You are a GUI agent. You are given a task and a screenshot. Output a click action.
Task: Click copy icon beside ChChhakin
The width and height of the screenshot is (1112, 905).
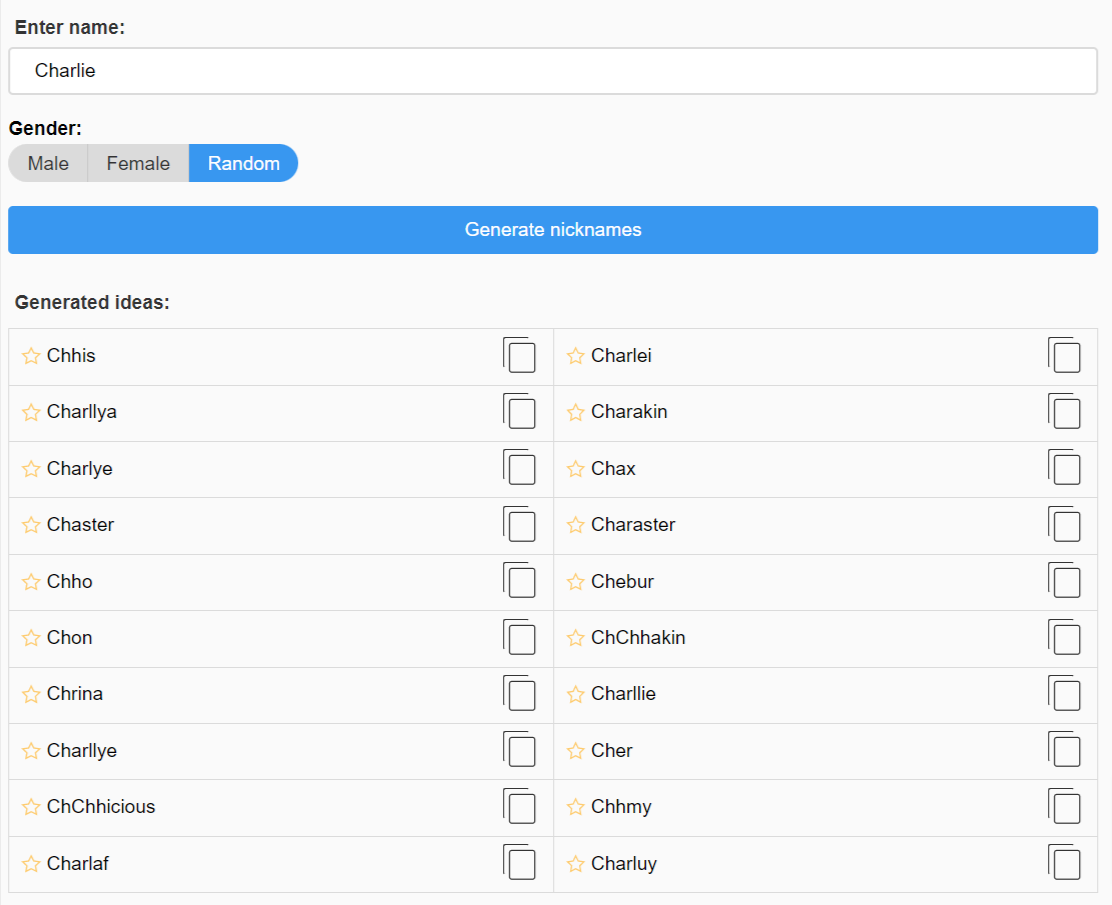coord(1065,638)
